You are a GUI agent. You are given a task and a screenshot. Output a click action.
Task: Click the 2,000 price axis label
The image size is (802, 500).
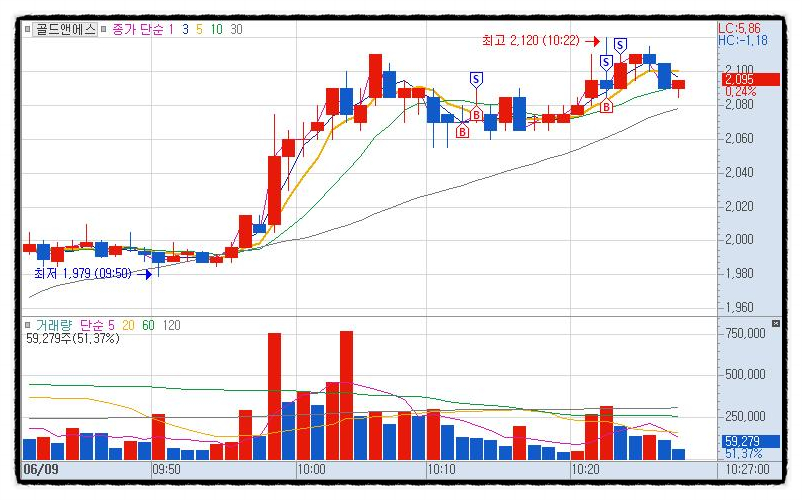pos(739,240)
